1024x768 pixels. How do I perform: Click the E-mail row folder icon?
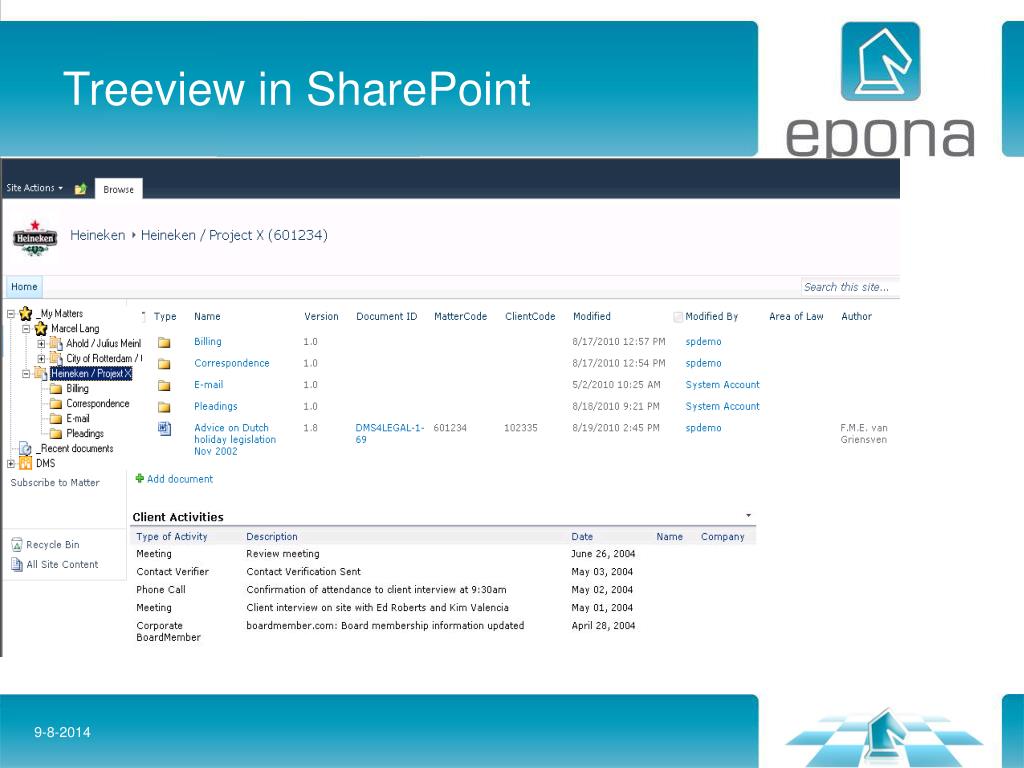pyautogui.click(x=164, y=385)
